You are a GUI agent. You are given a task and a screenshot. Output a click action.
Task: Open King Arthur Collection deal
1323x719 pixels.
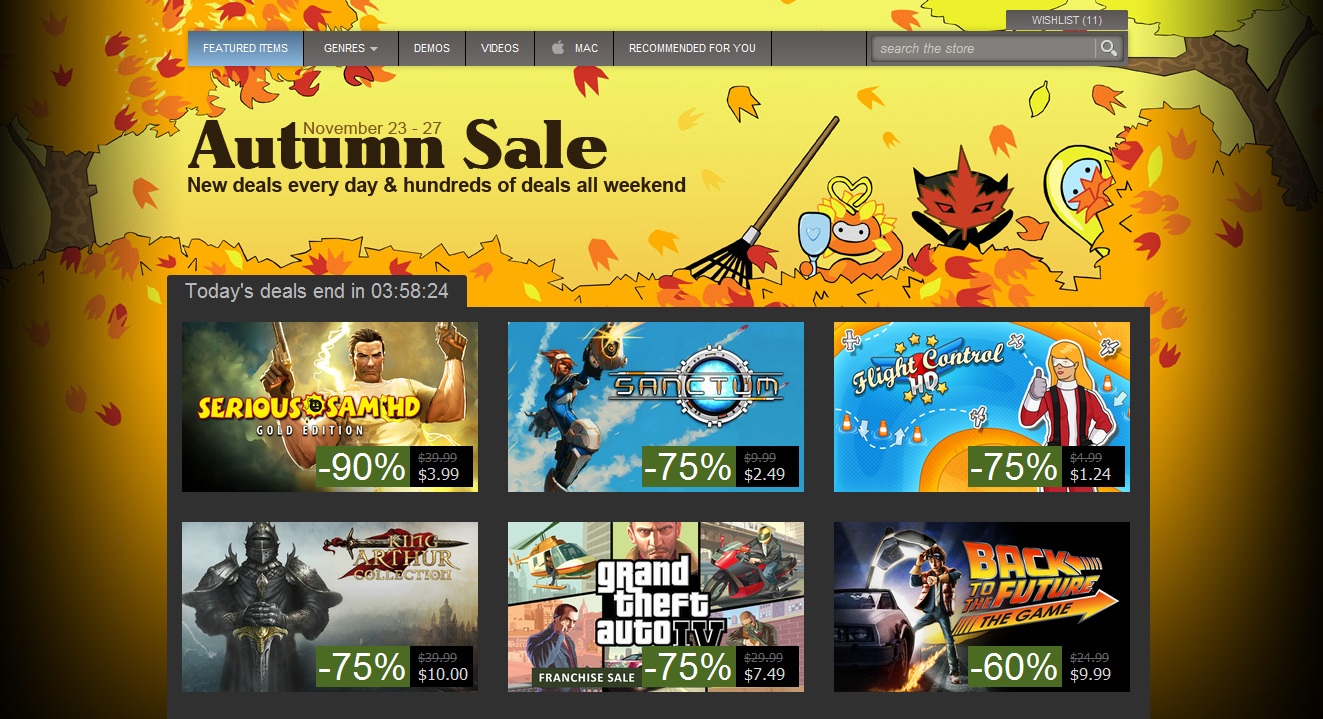[330, 607]
